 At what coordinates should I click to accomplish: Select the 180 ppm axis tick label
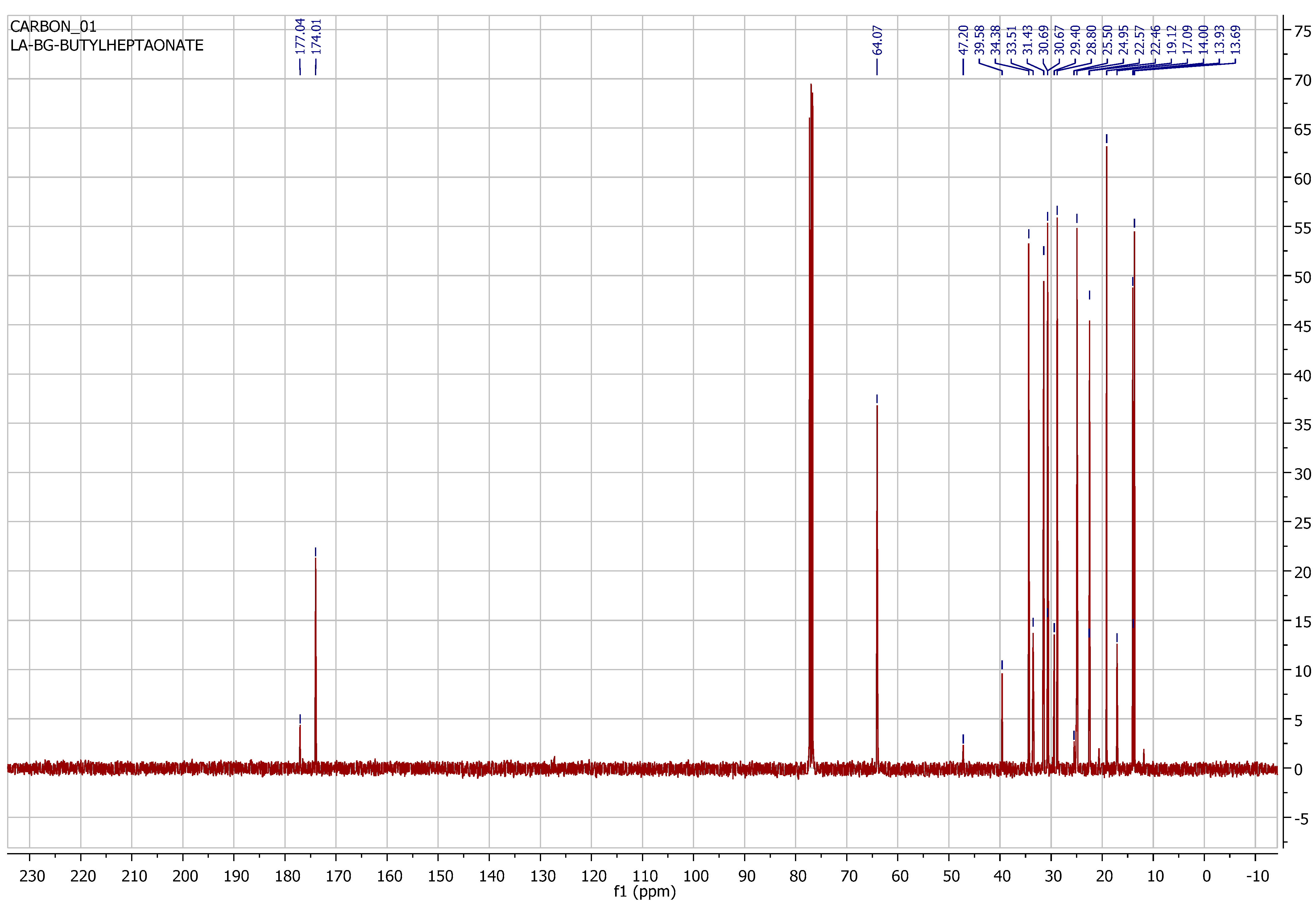(x=287, y=876)
